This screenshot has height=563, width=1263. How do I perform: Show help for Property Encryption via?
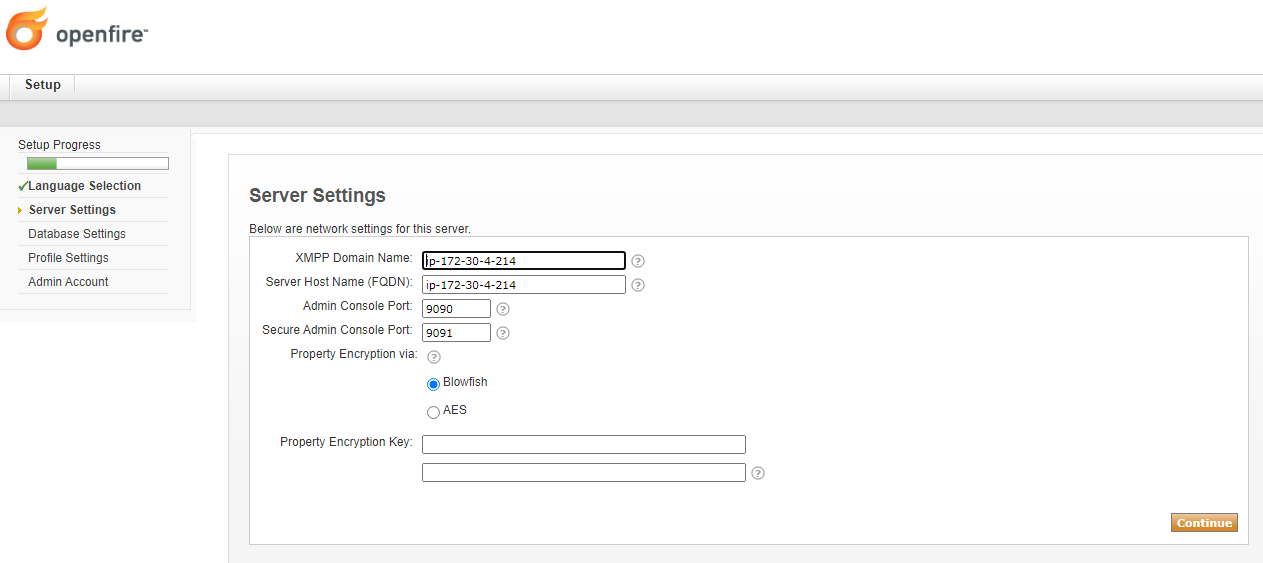click(434, 357)
